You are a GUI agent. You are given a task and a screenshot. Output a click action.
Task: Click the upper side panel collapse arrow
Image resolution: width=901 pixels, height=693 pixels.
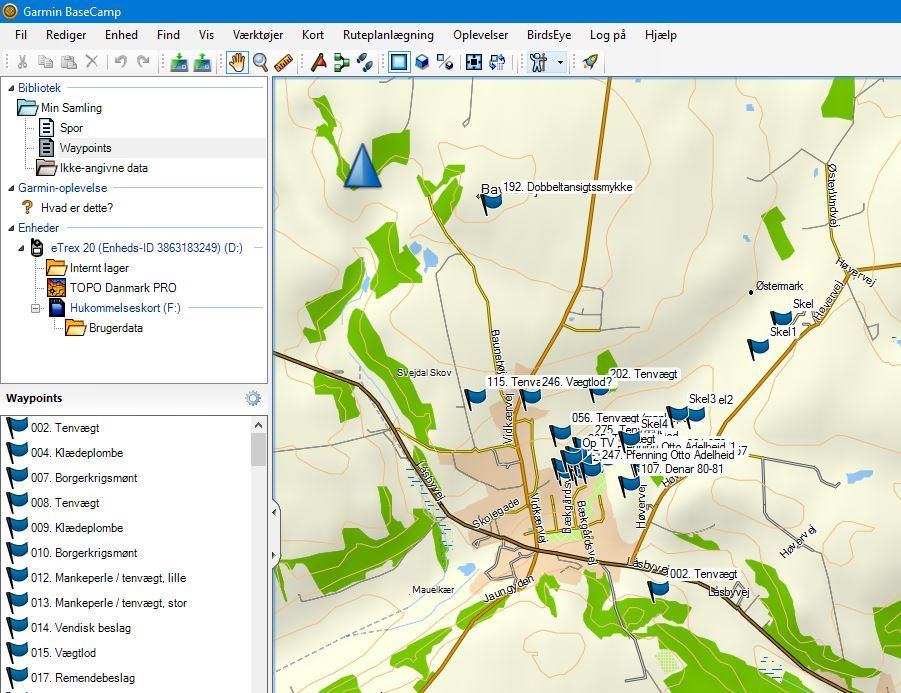[x=274, y=511]
